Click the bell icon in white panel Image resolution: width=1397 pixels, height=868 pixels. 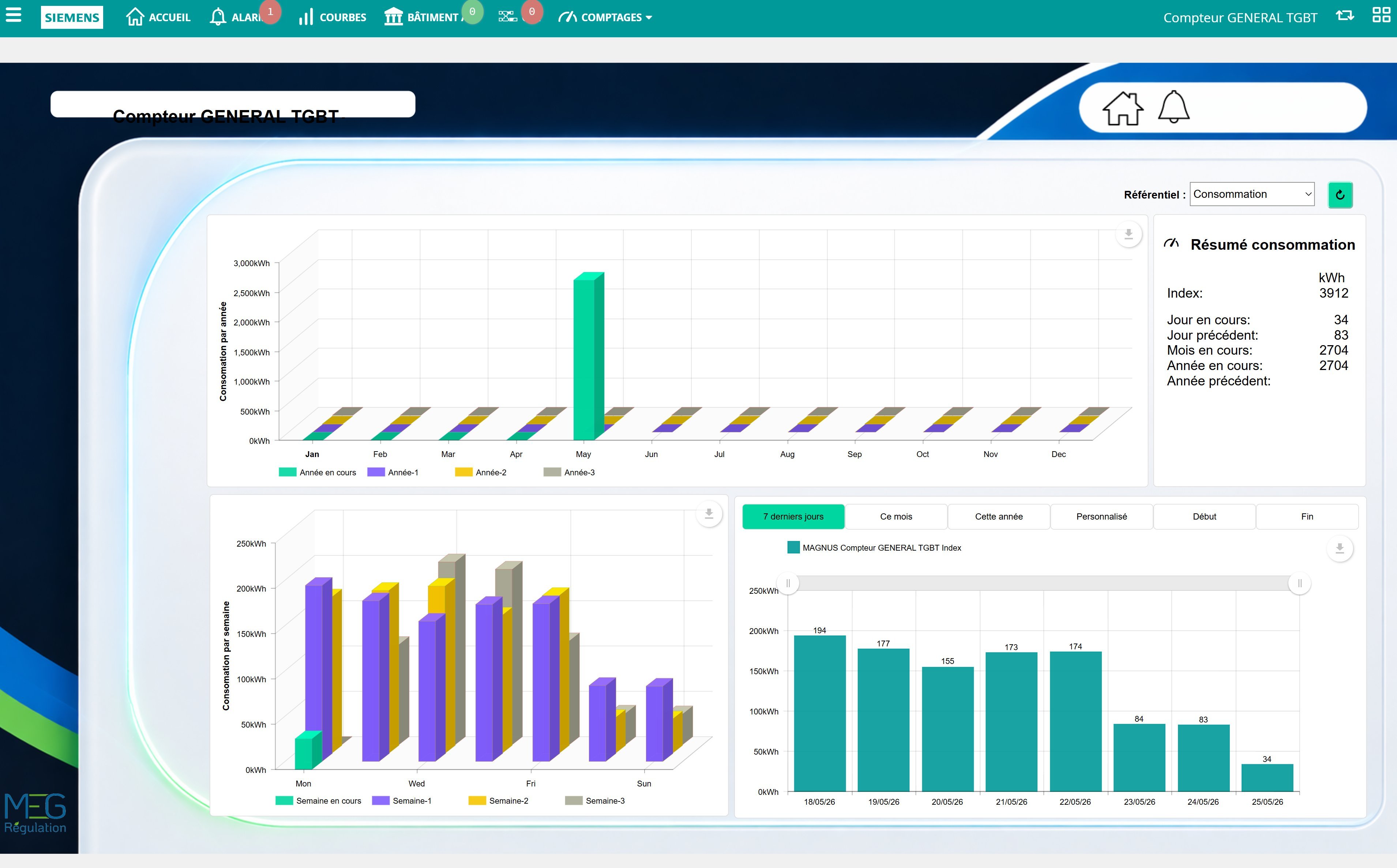pyautogui.click(x=1173, y=107)
